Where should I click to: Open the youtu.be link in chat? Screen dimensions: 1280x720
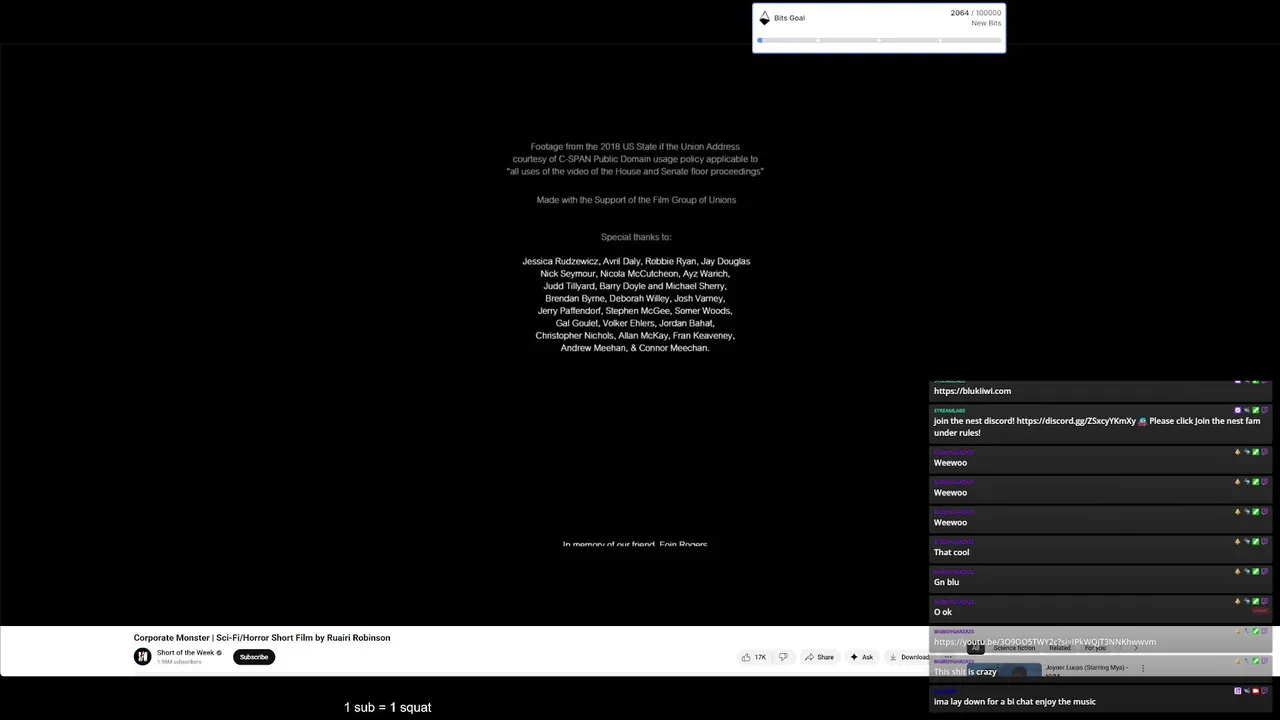pos(1045,642)
